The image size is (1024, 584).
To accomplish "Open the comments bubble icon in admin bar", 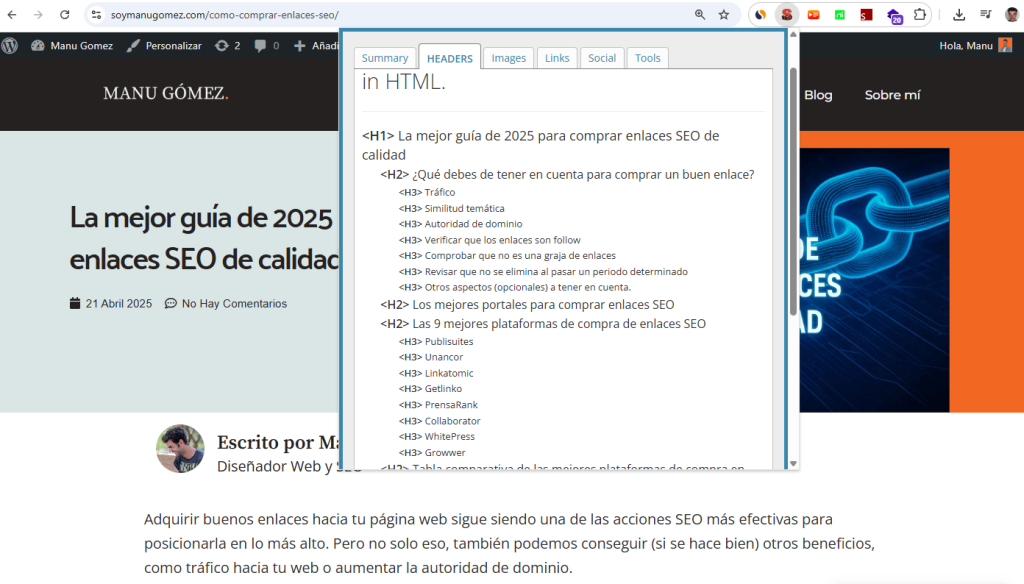I will 261,46.
